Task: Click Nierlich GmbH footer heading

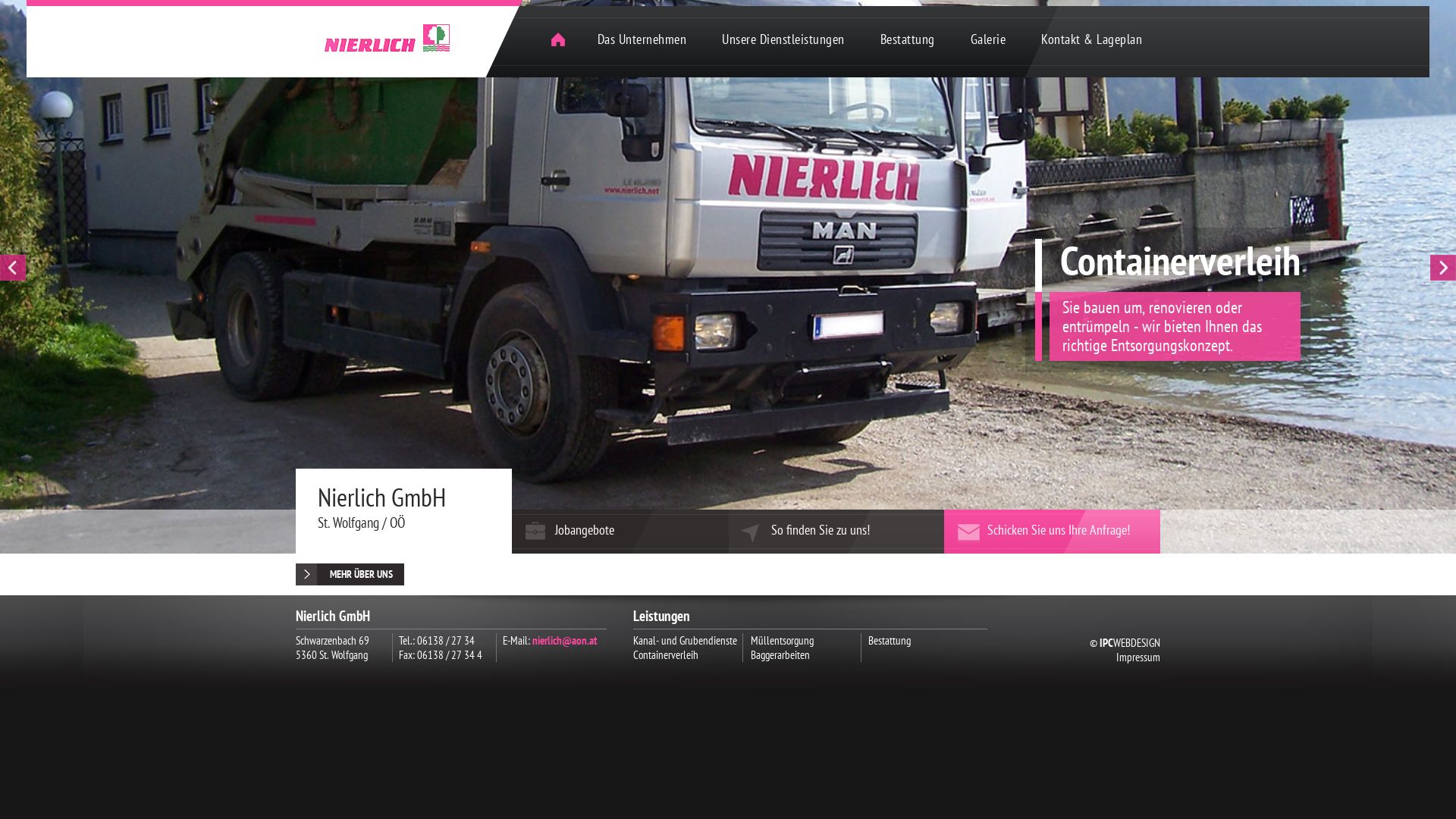Action: (x=333, y=617)
